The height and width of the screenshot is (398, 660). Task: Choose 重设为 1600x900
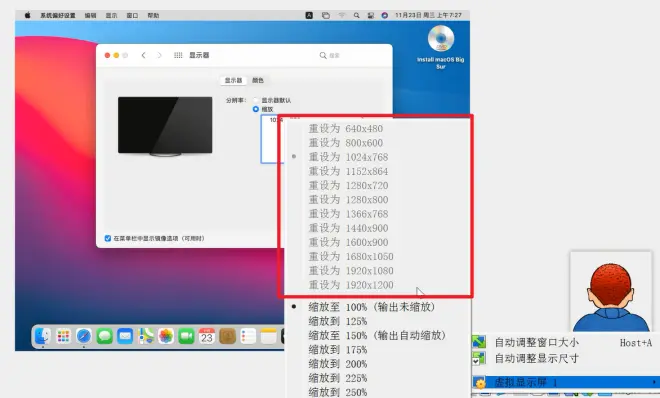pyautogui.click(x=348, y=242)
